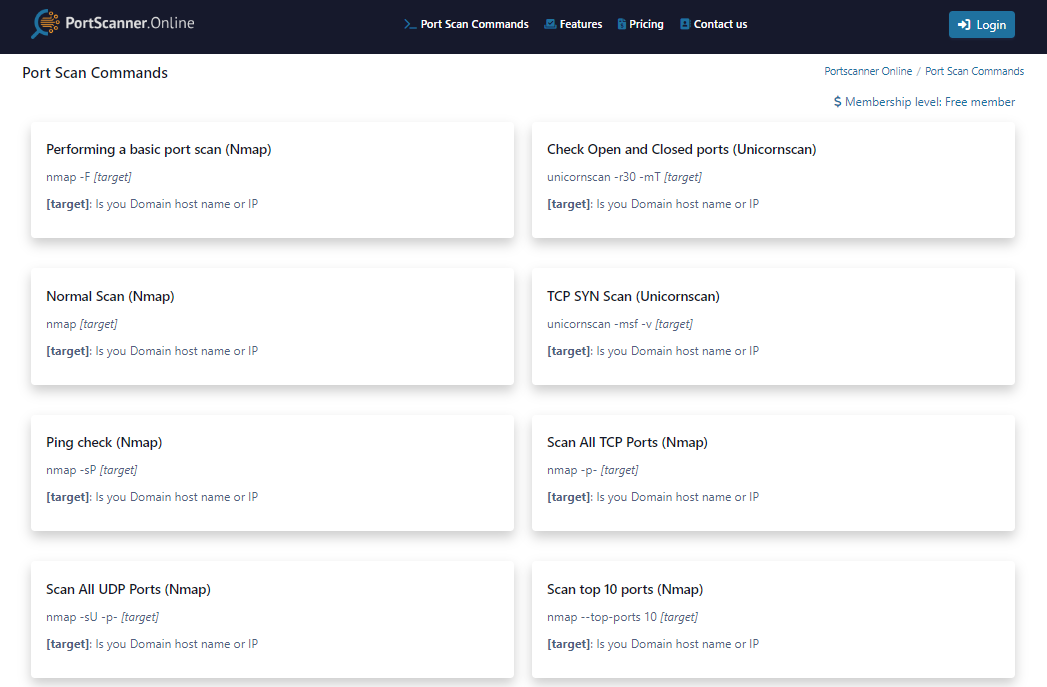The width and height of the screenshot is (1047, 687).
Task: Click target description in basic port scan card
Action: 152,204
